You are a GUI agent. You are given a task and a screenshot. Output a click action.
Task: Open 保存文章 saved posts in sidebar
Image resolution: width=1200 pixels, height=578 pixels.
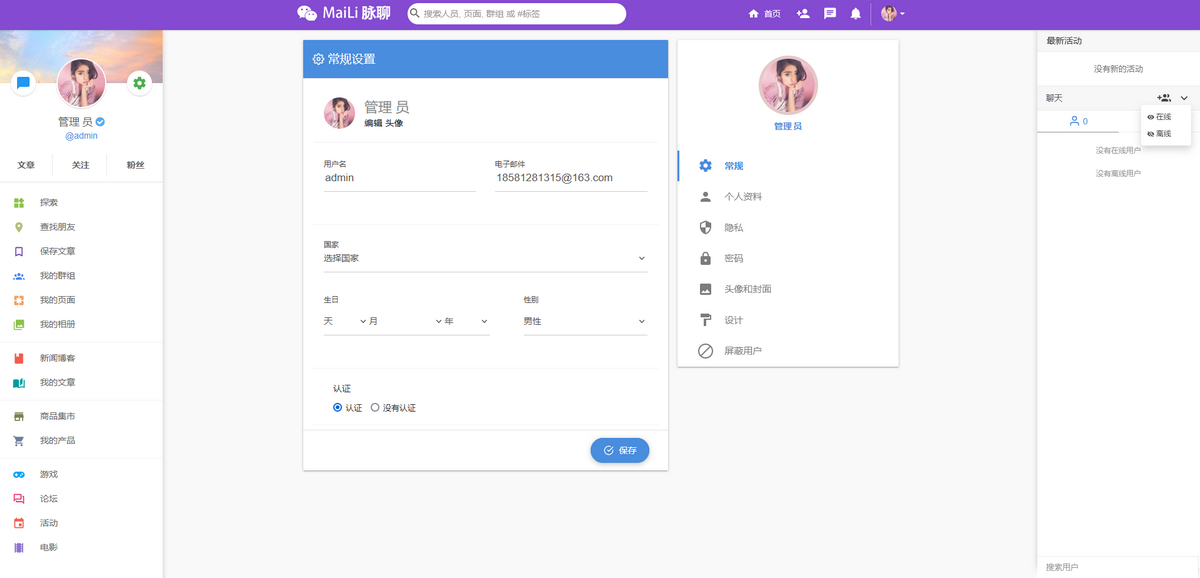tap(81, 252)
